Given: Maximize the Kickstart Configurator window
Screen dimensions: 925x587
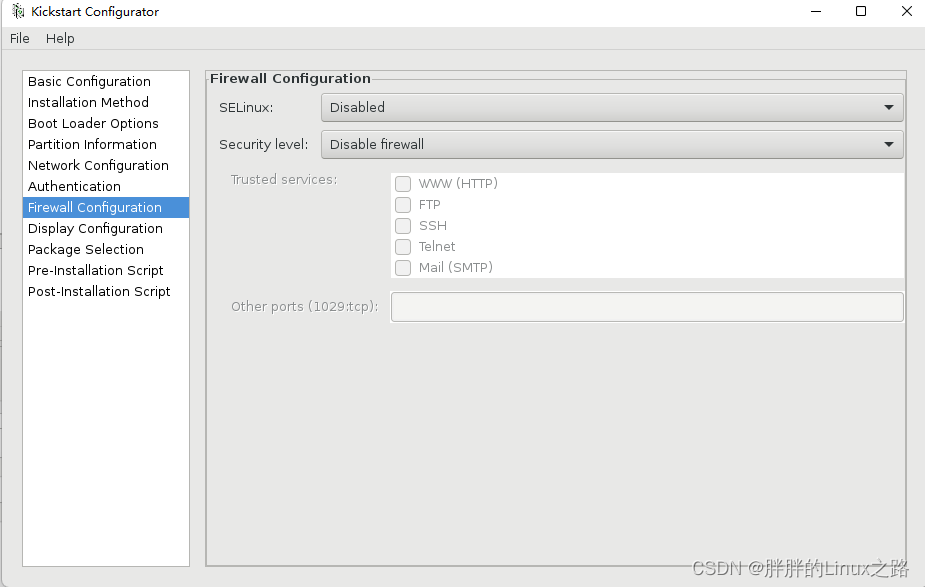Looking at the screenshot, I should tap(861, 12).
